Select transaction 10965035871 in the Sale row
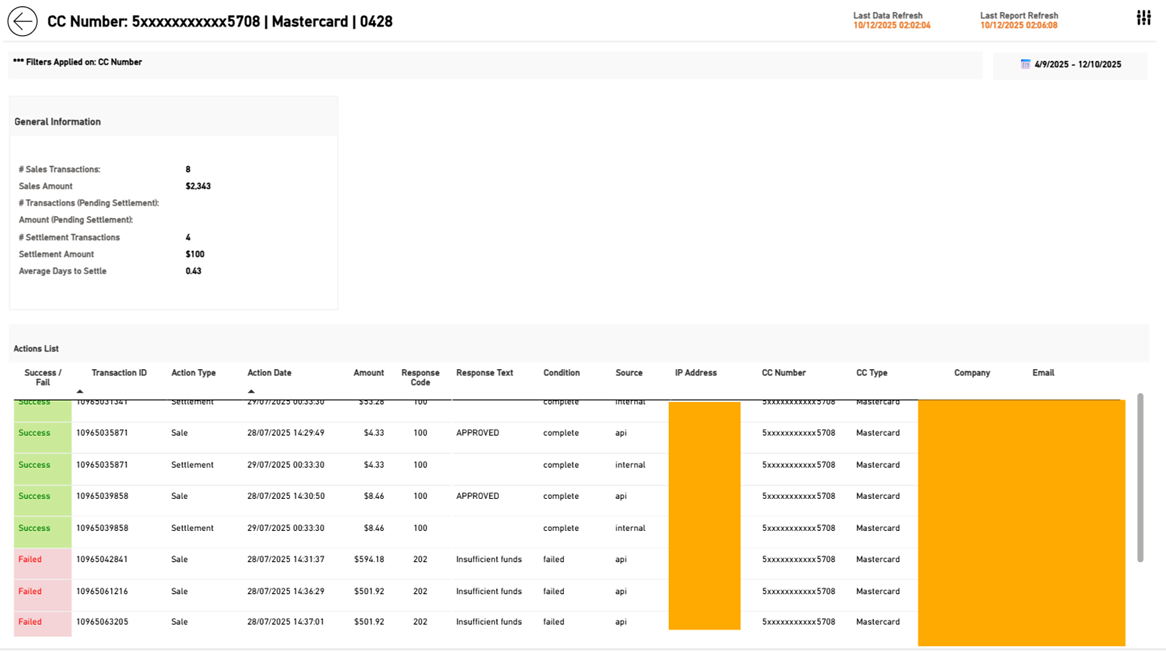The width and height of the screenshot is (1166, 651). [x=102, y=433]
